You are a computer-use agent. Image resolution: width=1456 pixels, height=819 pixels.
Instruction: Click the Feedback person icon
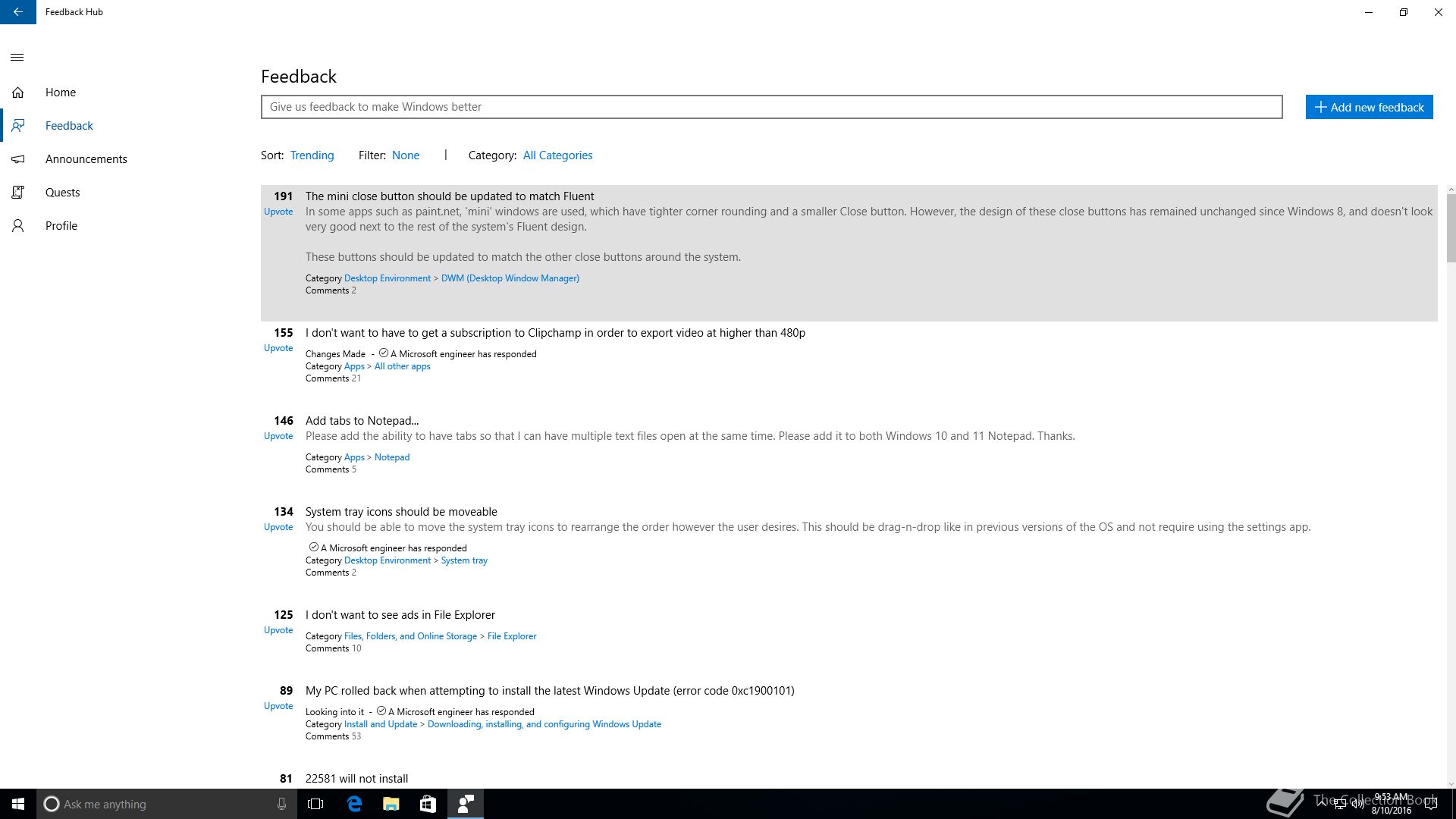click(18, 126)
